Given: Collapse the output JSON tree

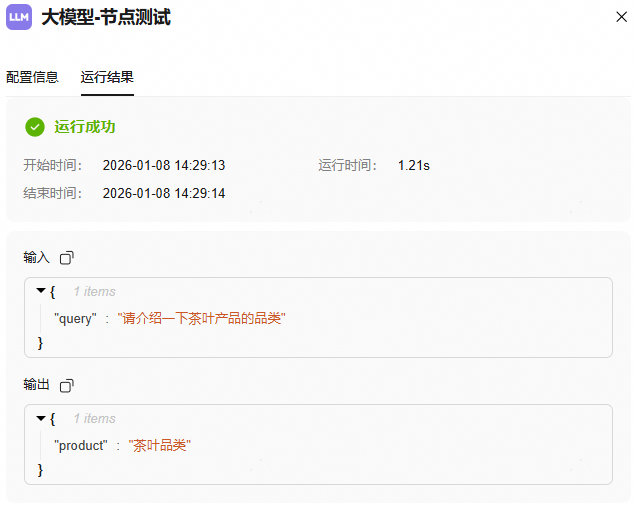Looking at the screenshot, I should click(40, 418).
